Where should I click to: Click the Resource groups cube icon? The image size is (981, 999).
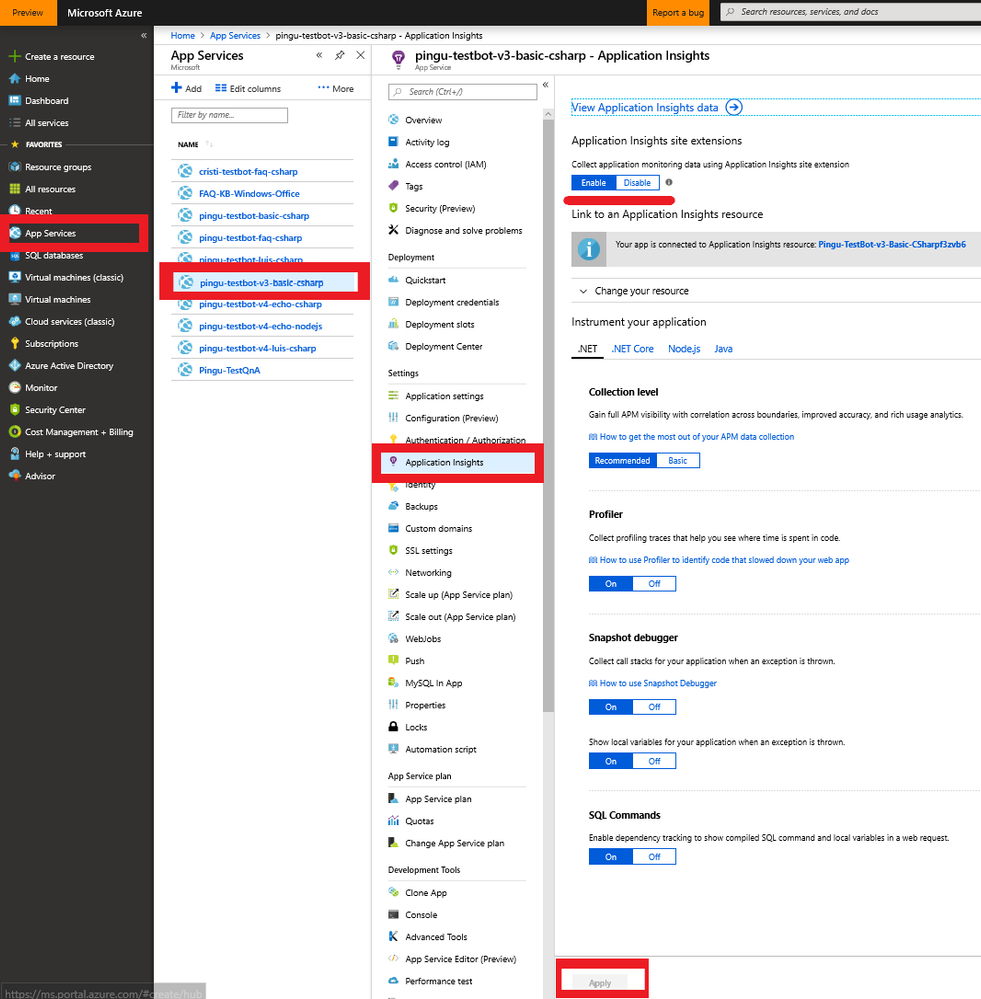coord(15,167)
